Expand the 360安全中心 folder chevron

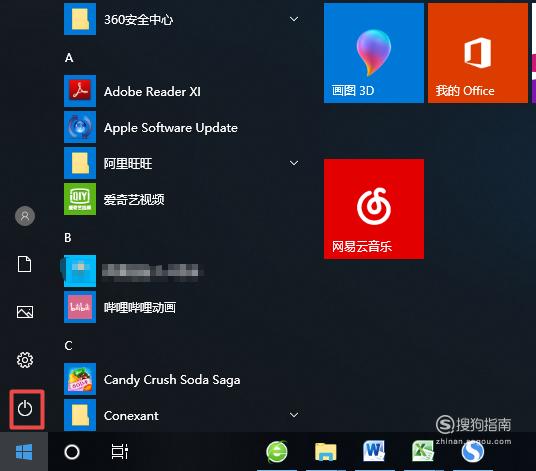(294, 19)
